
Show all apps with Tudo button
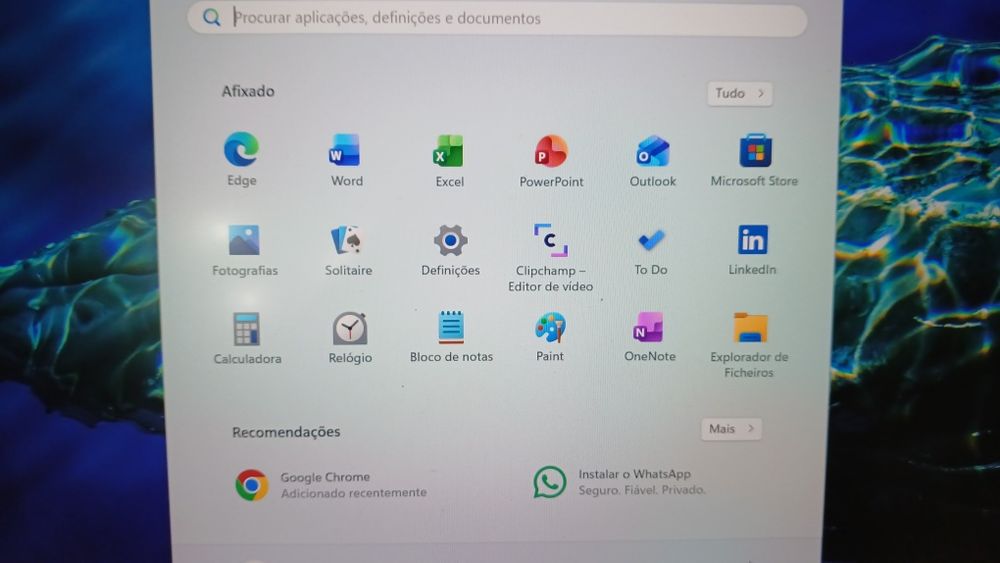point(740,94)
